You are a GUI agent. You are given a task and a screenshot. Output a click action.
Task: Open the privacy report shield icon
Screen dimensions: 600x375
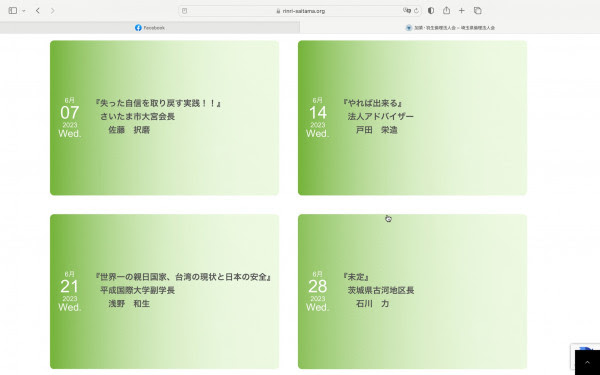coord(431,11)
